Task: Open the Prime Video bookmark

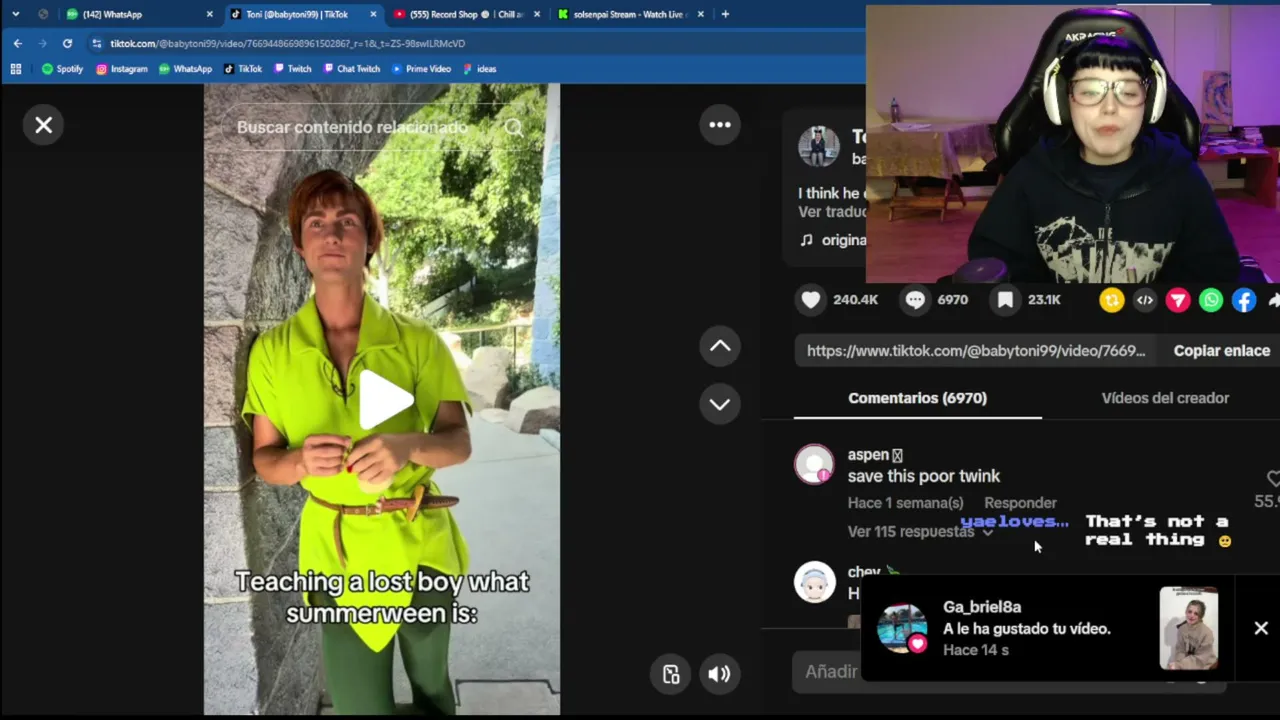Action: (x=421, y=69)
